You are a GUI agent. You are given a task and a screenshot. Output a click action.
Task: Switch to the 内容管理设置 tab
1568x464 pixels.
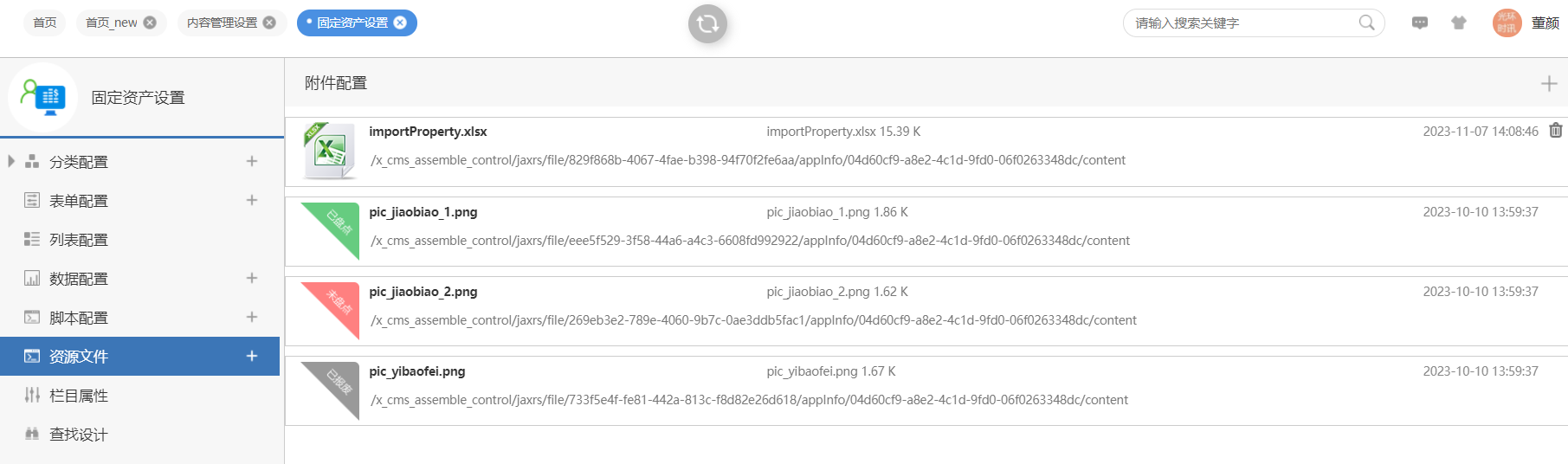tap(222, 23)
